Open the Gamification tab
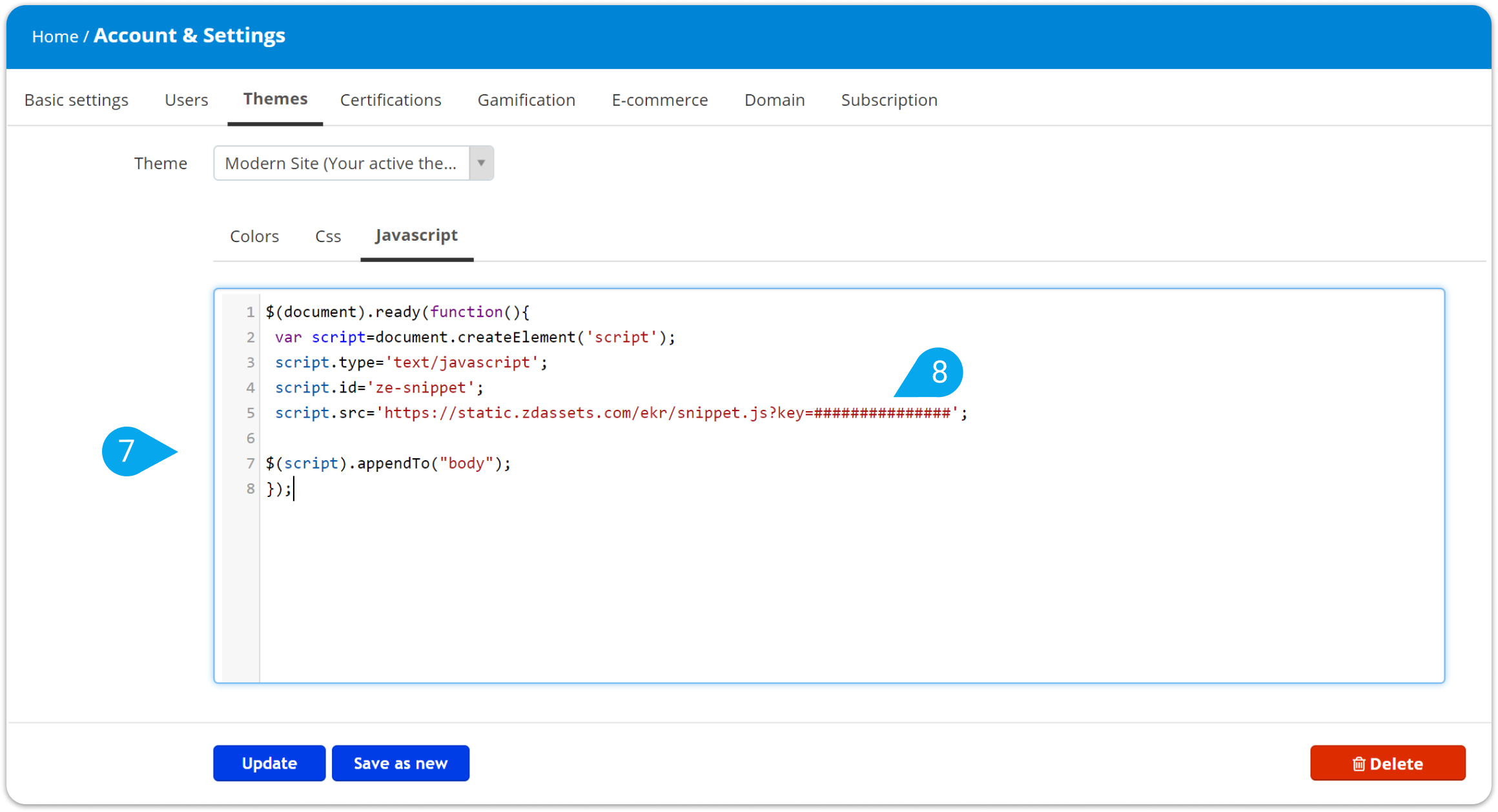 (526, 100)
